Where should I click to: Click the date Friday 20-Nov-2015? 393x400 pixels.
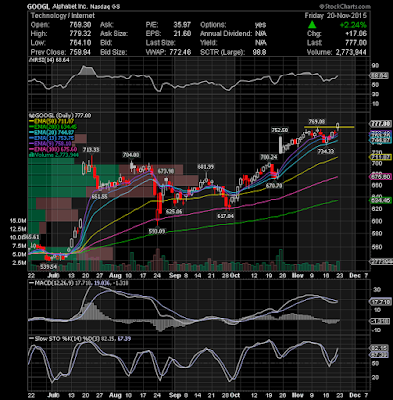pyautogui.click(x=335, y=16)
